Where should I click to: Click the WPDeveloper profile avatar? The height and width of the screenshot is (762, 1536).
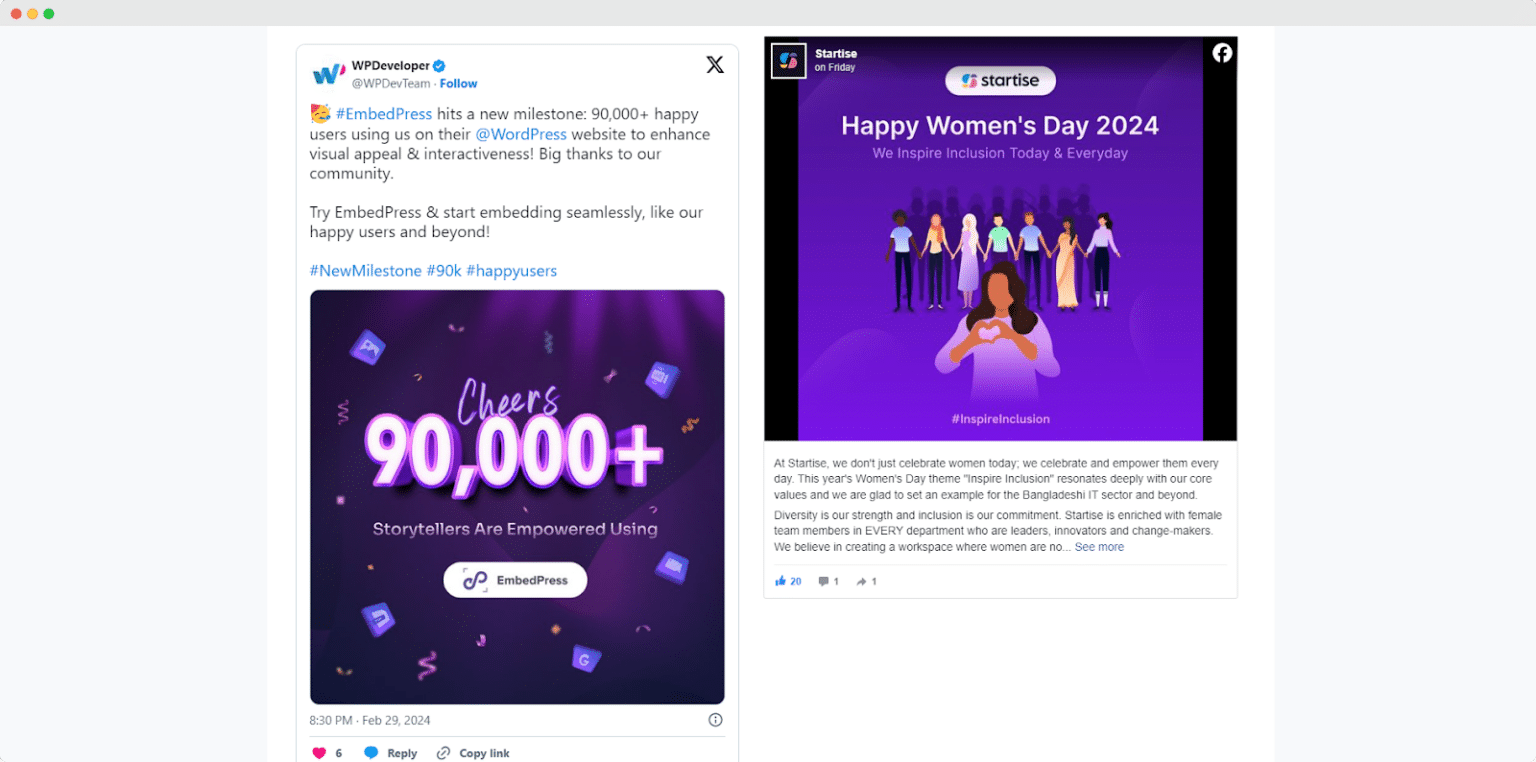point(329,74)
